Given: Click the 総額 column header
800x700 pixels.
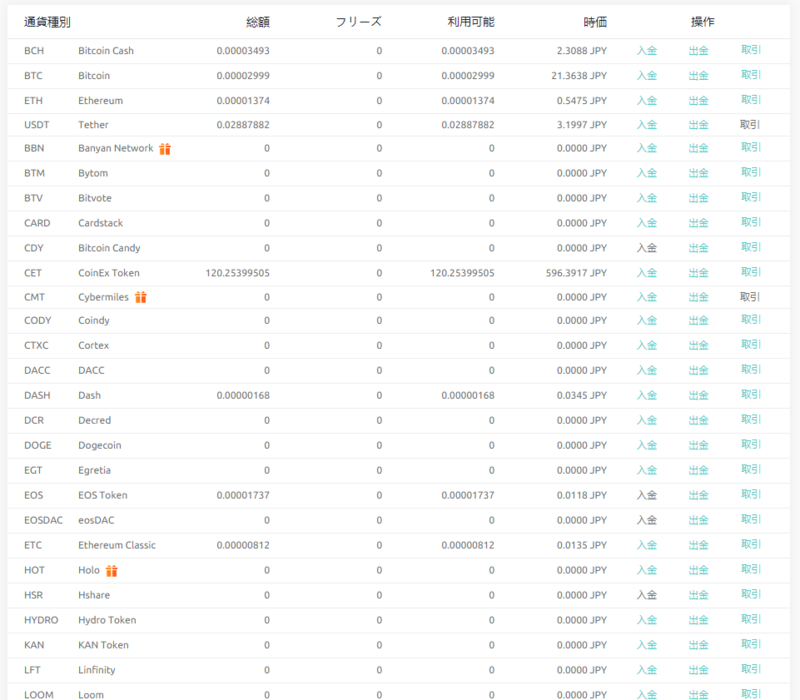Looking at the screenshot, I should [x=258, y=22].
